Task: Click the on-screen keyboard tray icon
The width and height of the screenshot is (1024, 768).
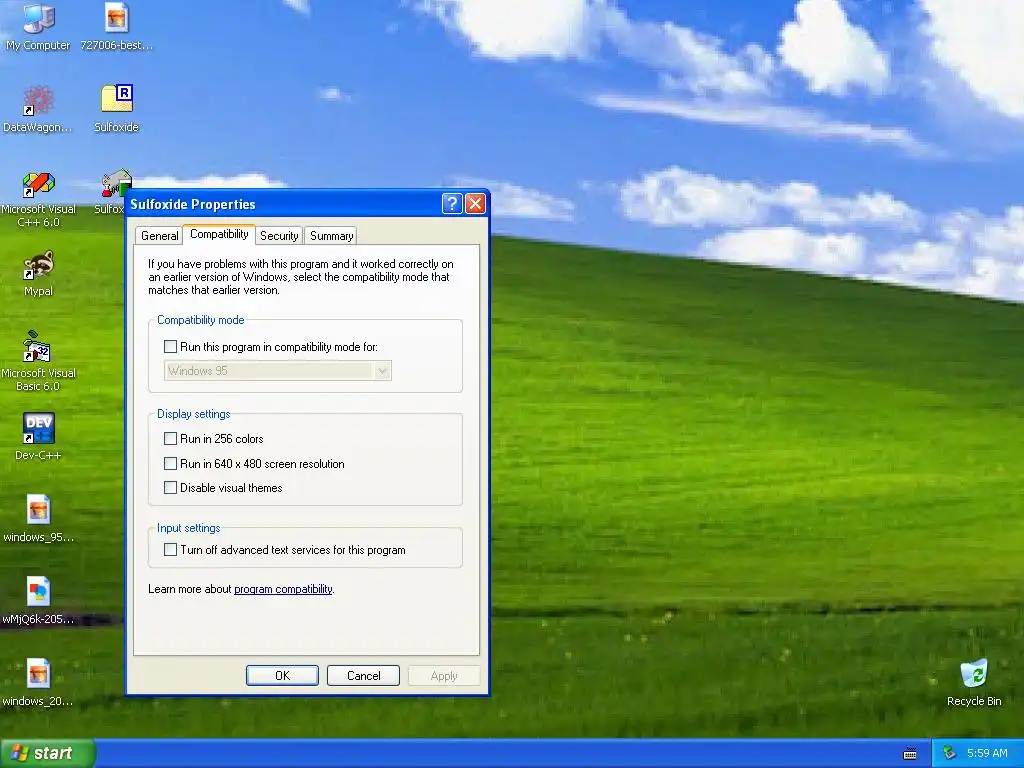Action: (910, 754)
